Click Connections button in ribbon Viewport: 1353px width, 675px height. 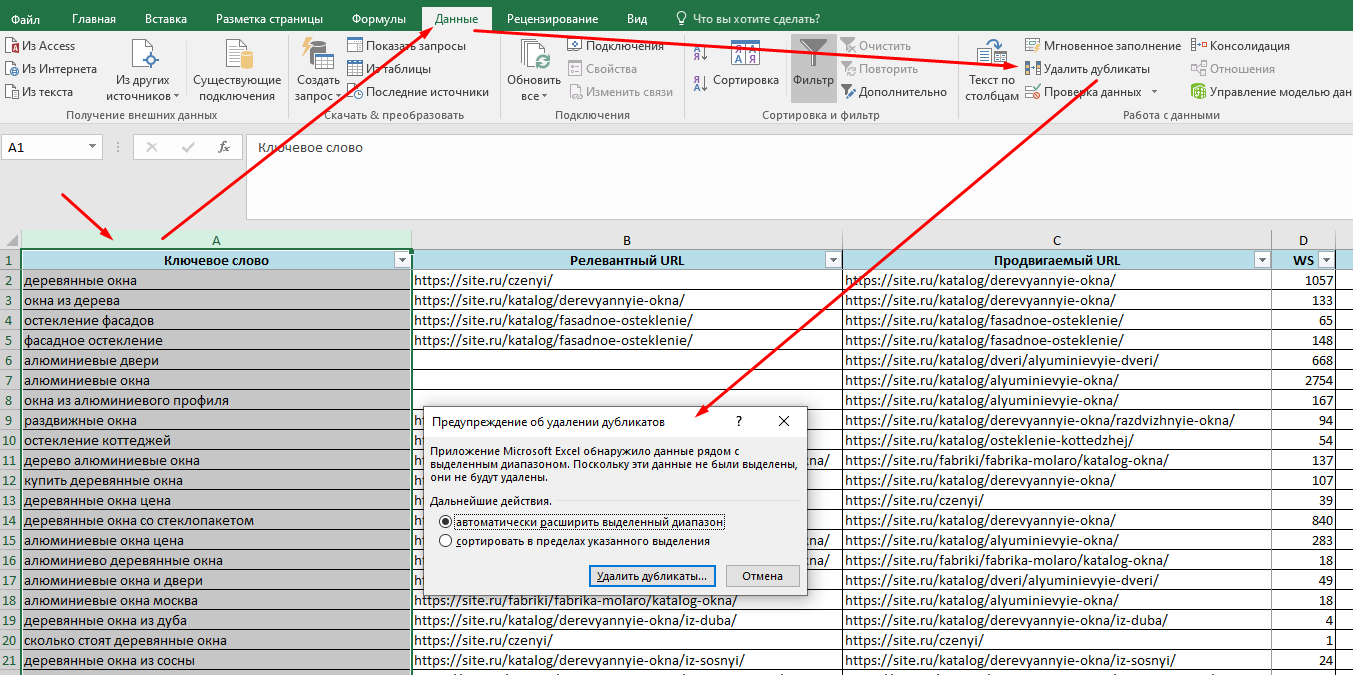point(615,46)
